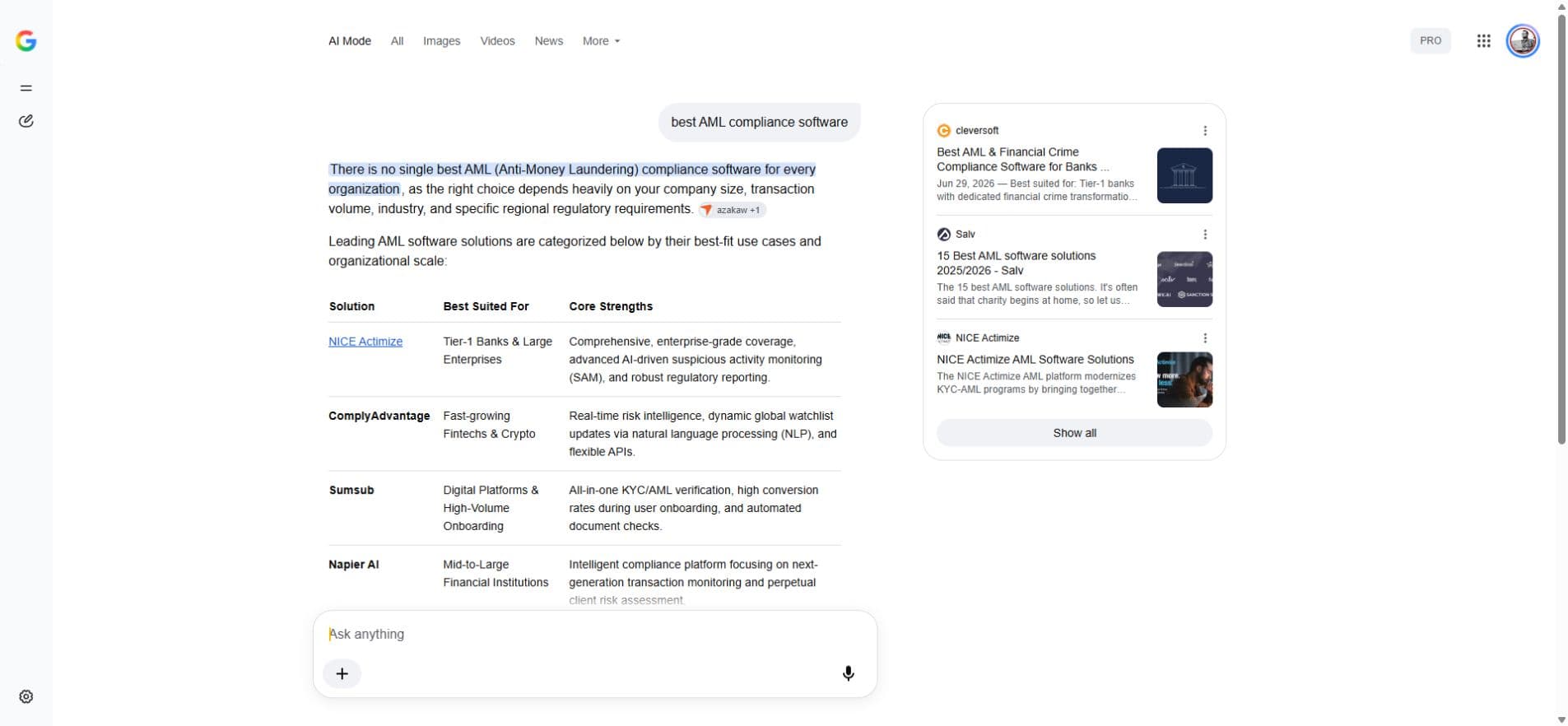1568x726 pixels.
Task: Click the NICE Actimize article thumbnail
Action: pyautogui.click(x=1184, y=379)
